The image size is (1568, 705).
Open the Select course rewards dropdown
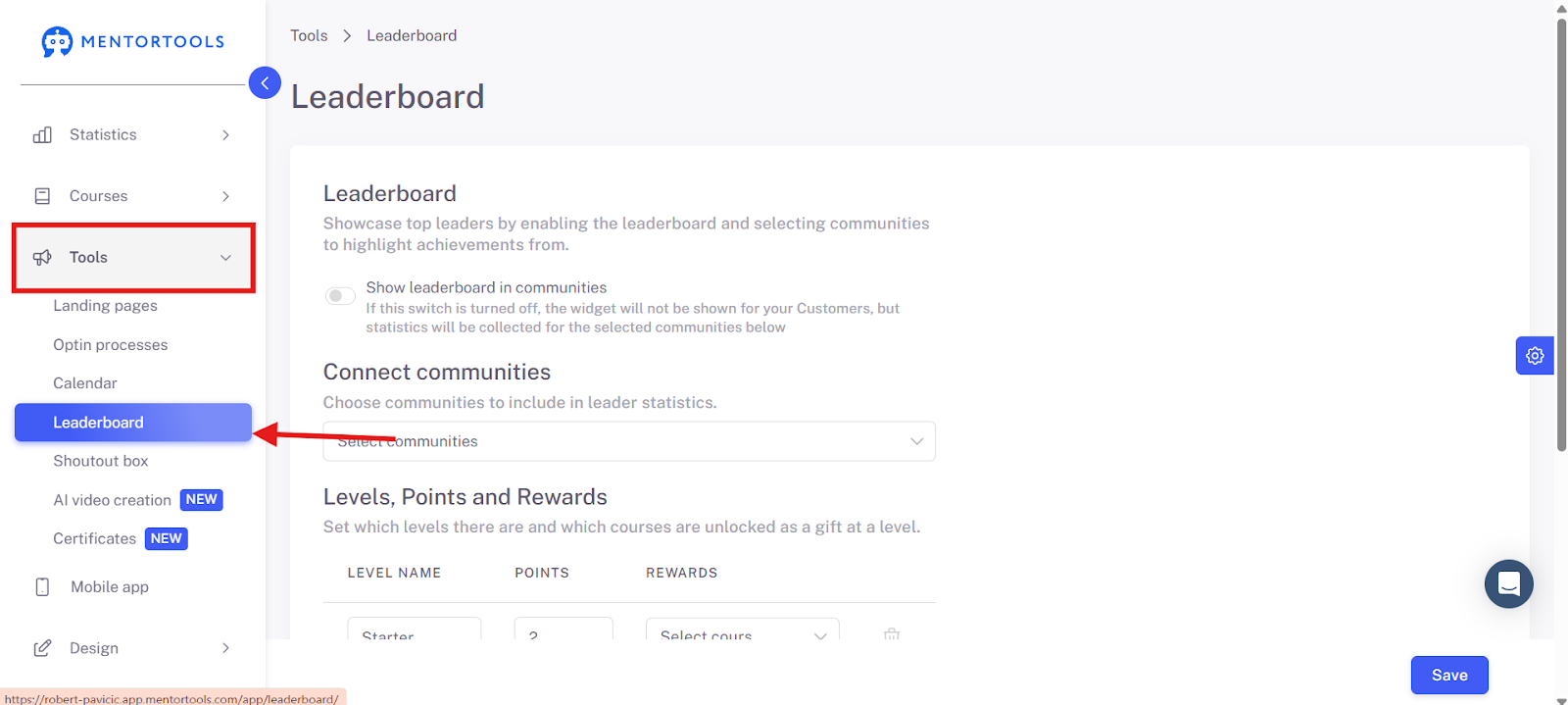(x=743, y=629)
